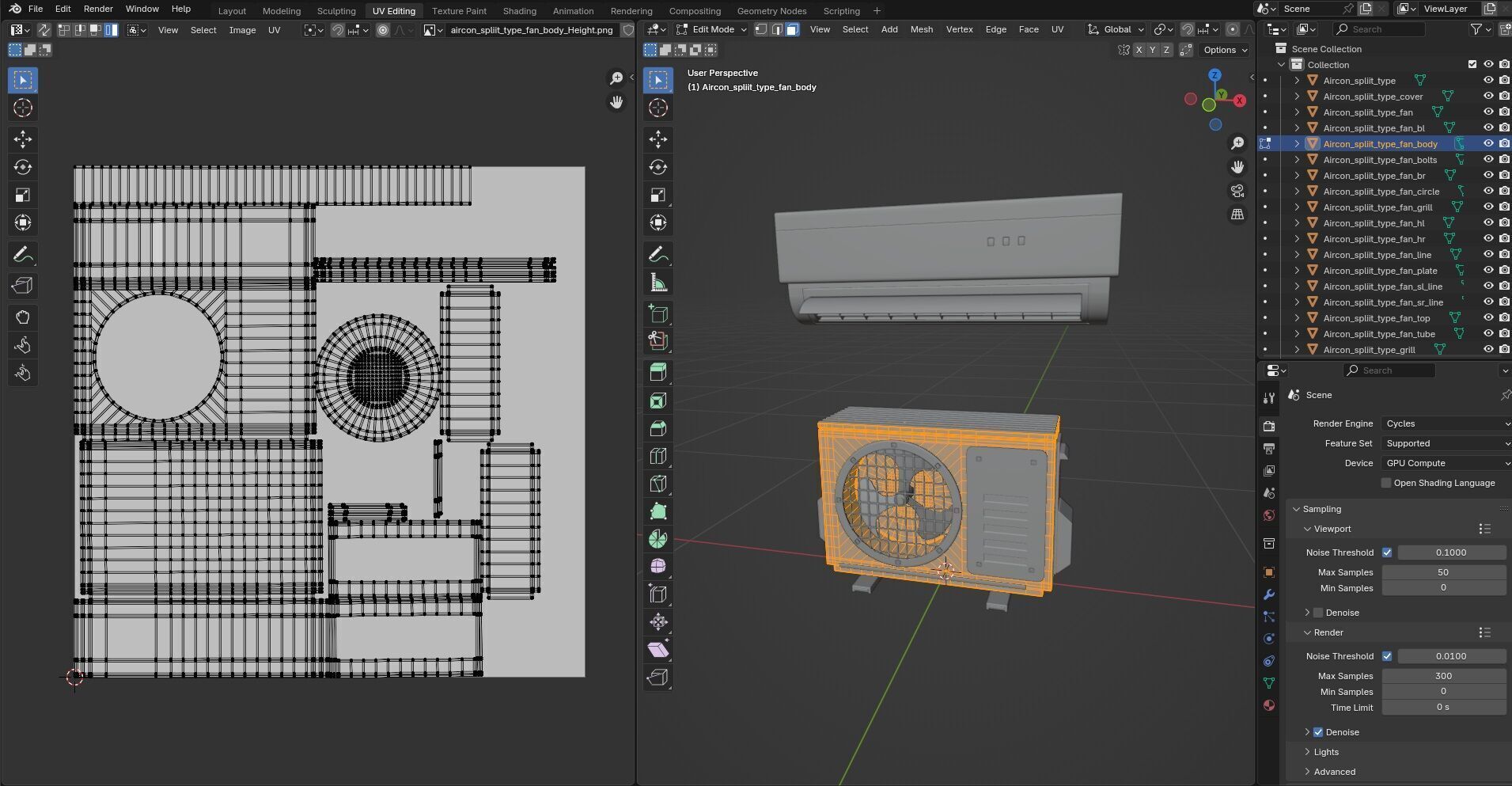Open Feature Set dropdown showing Supported
This screenshot has width=1512, height=786.
pos(1446,443)
